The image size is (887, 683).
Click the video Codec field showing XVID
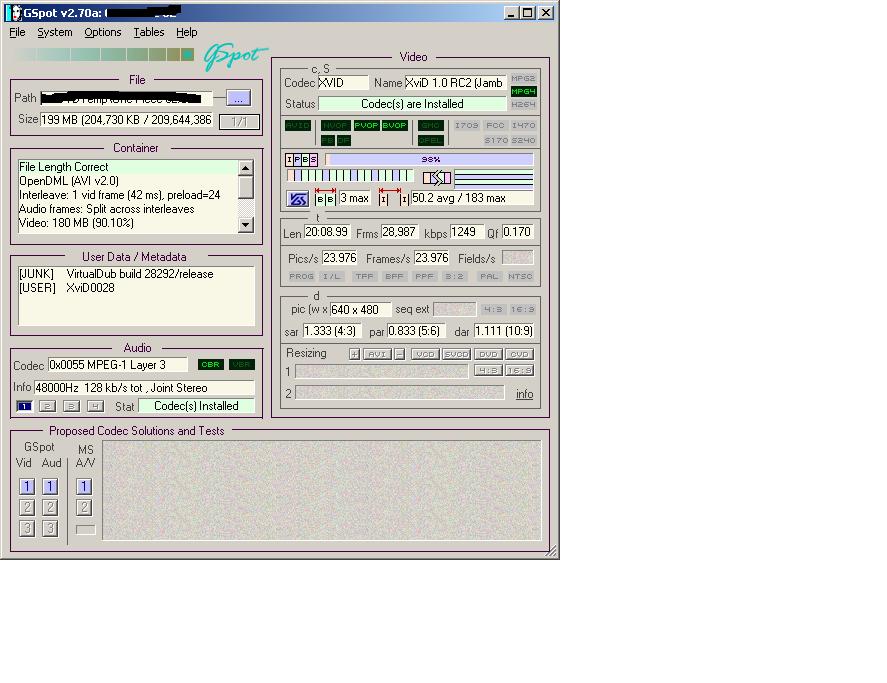tap(343, 83)
